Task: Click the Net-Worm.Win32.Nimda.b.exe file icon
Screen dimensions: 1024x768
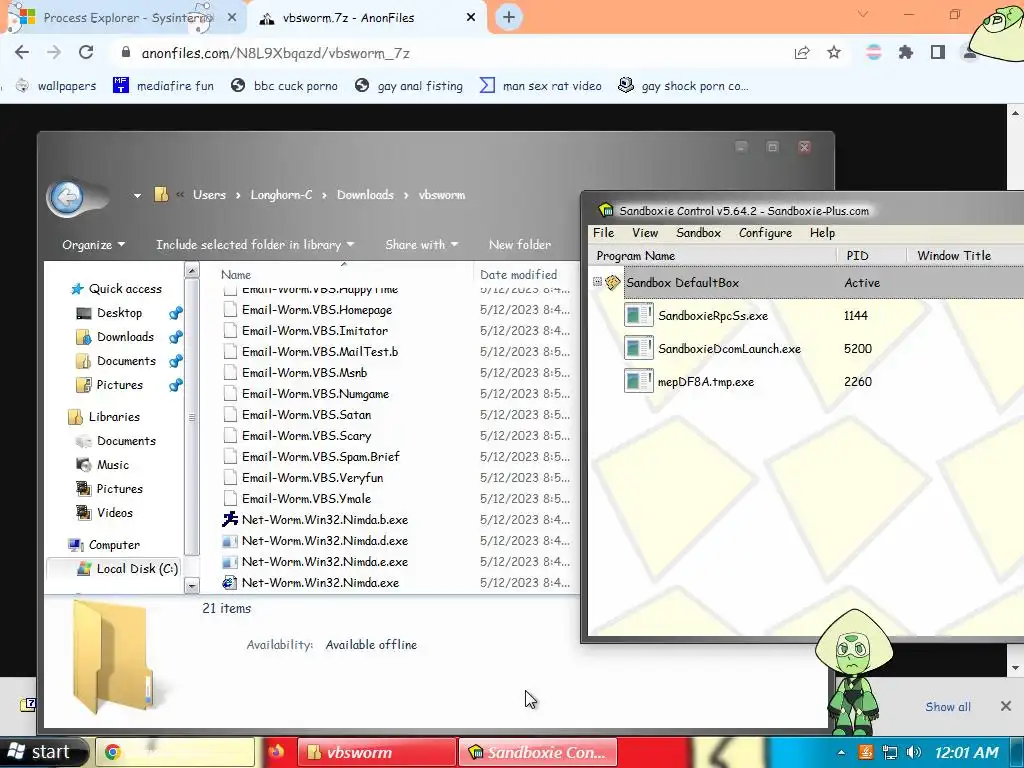Action: pos(230,519)
